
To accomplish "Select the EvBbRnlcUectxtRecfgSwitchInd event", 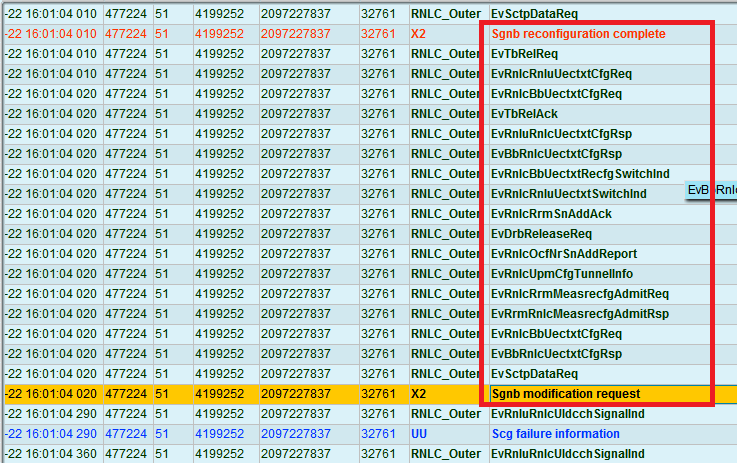I will tap(580, 174).
